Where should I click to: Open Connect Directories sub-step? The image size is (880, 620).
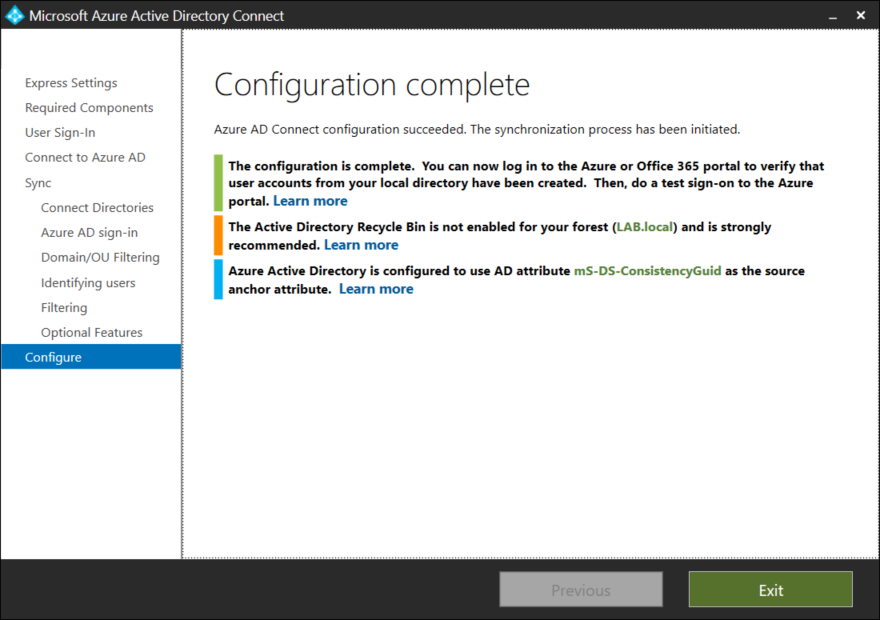click(x=97, y=208)
